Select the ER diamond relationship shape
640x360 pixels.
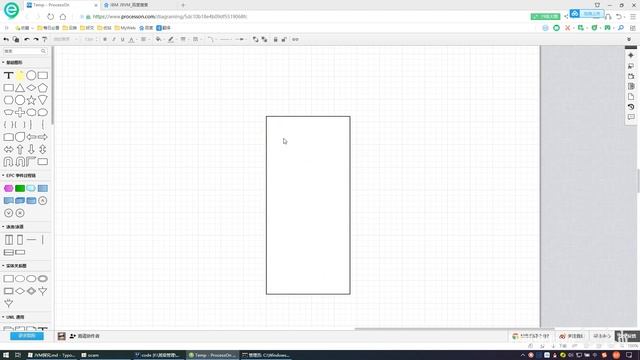20,291
